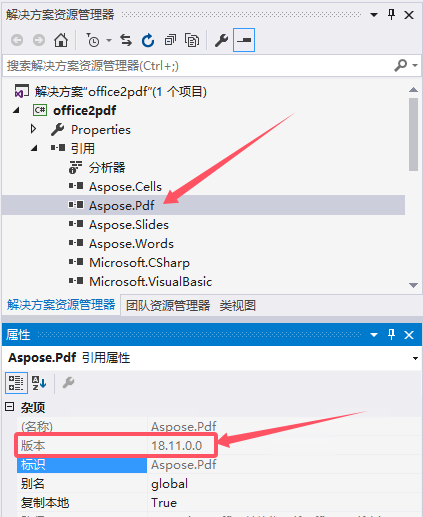Select the Aspose.Words reference
The height and width of the screenshot is (517, 423).
point(131,244)
